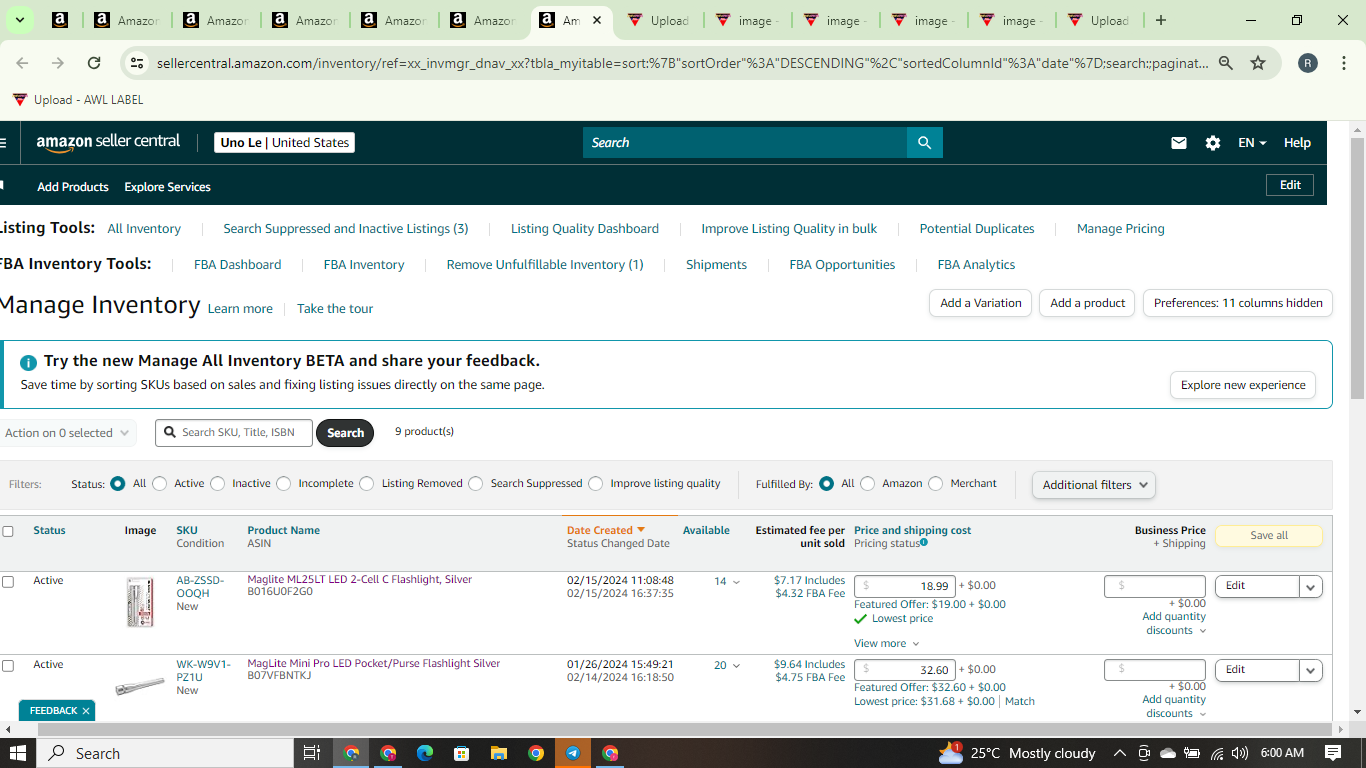Open the Windows Start menu
The height and width of the screenshot is (768, 1366).
(x=18, y=753)
